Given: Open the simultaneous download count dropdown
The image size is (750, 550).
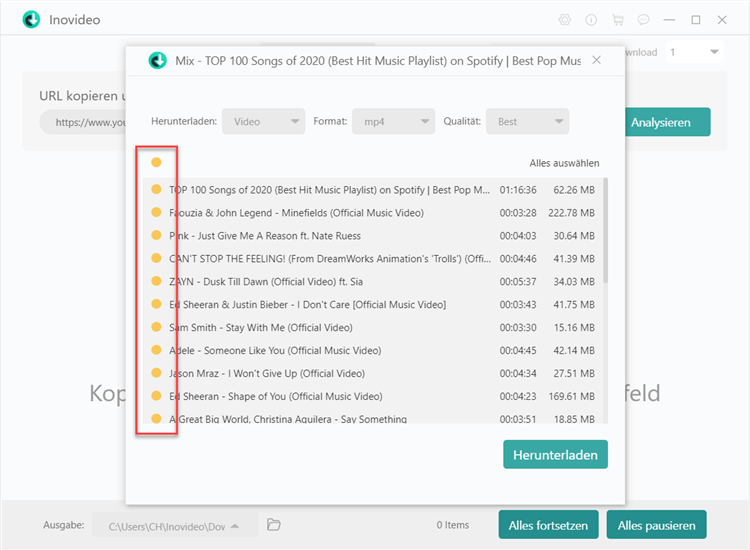Looking at the screenshot, I should 694,52.
